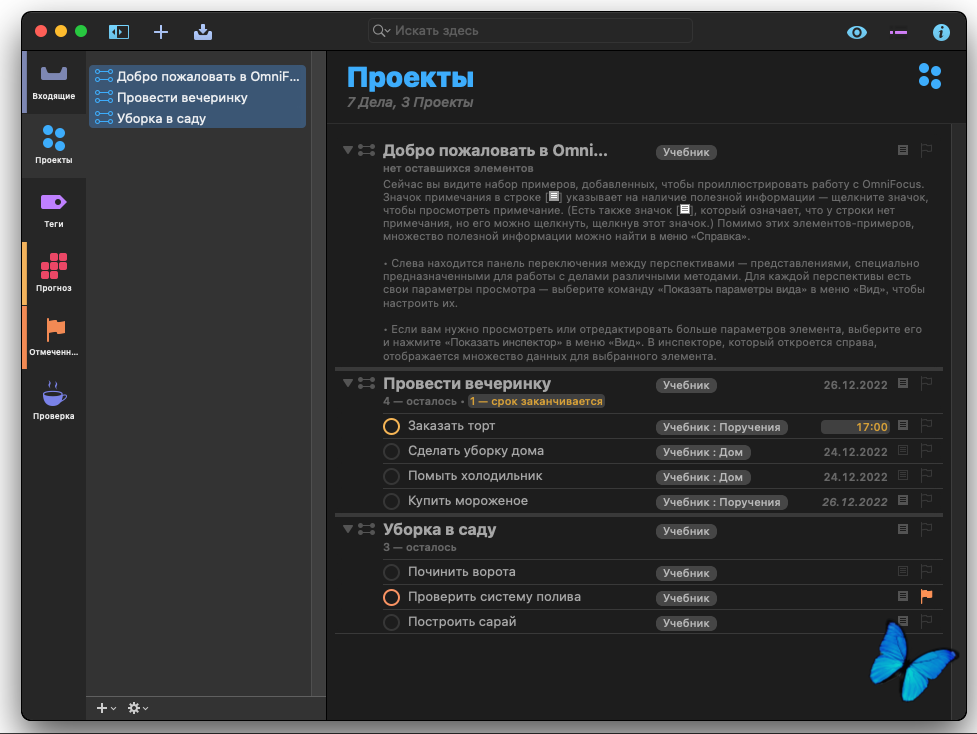Open search scope dropdown magnifier

(x=381, y=31)
